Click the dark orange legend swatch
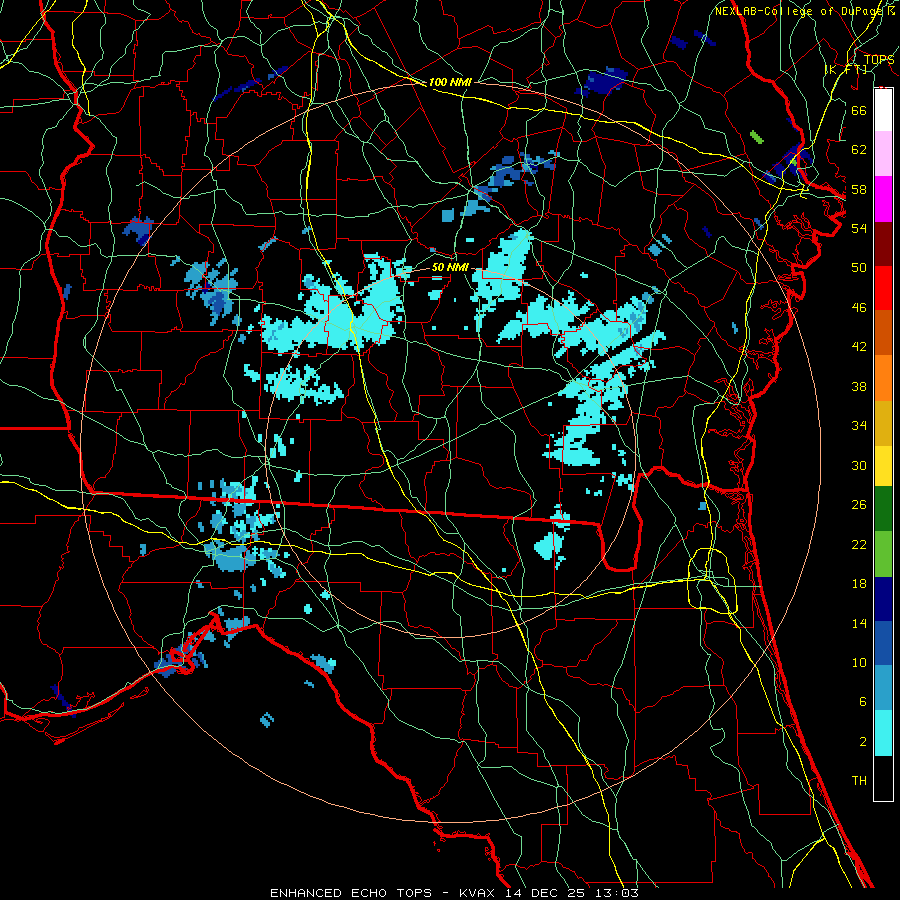 (x=883, y=333)
